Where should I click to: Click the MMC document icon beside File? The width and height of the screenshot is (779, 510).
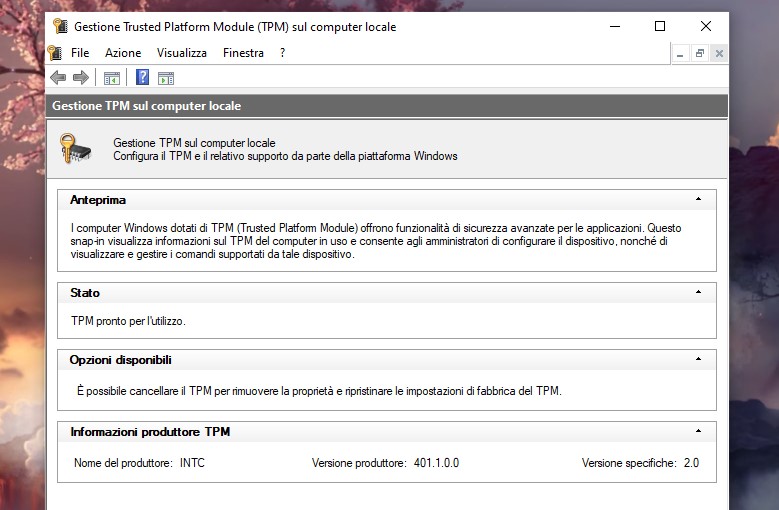pos(55,53)
